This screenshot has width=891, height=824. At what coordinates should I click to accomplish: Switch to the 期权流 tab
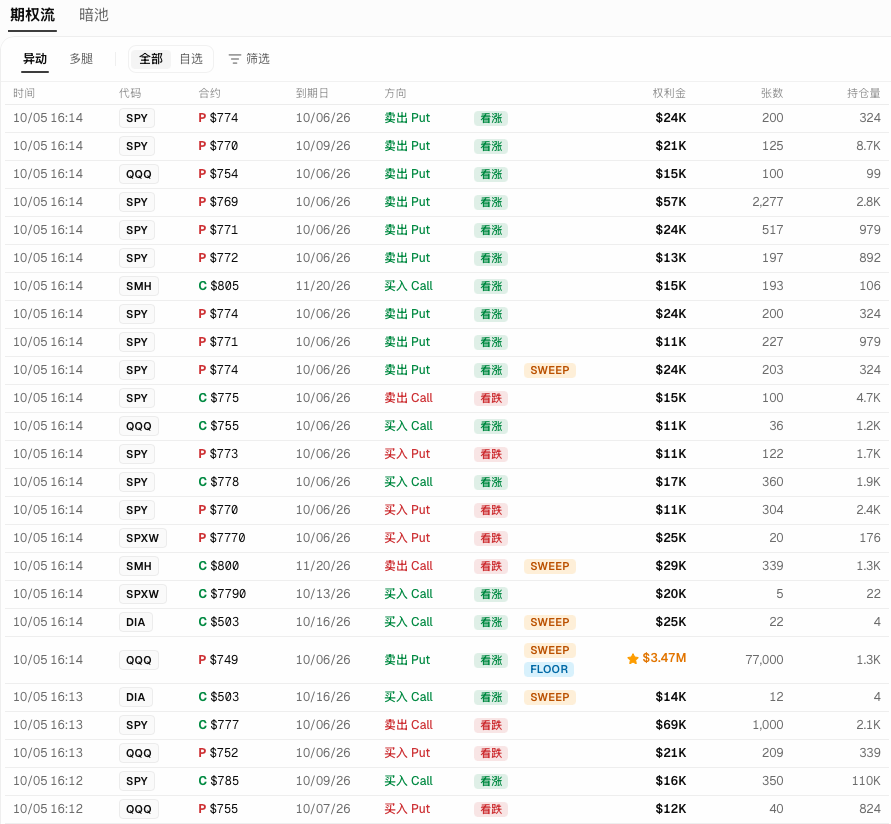click(x=32, y=15)
